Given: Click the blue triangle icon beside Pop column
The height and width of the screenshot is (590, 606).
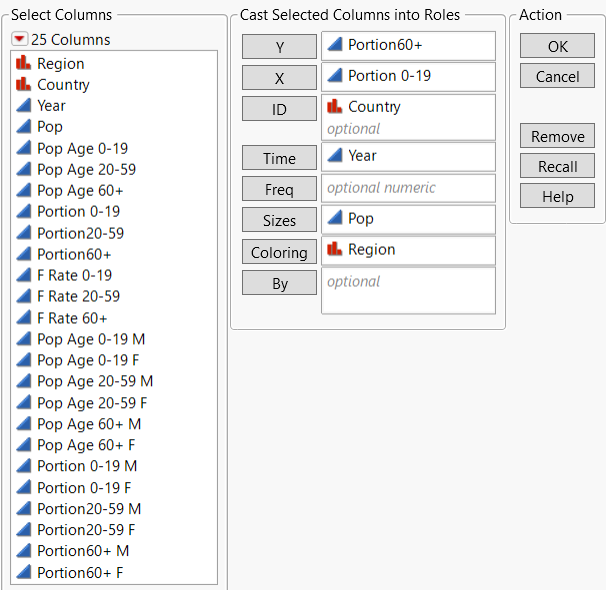Looking at the screenshot, I should (23, 127).
